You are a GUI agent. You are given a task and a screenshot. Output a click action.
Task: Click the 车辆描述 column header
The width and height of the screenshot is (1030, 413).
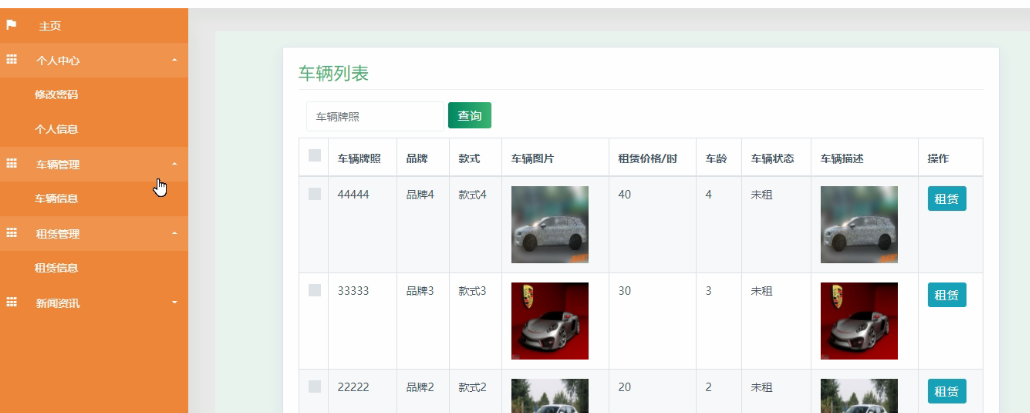842,159
